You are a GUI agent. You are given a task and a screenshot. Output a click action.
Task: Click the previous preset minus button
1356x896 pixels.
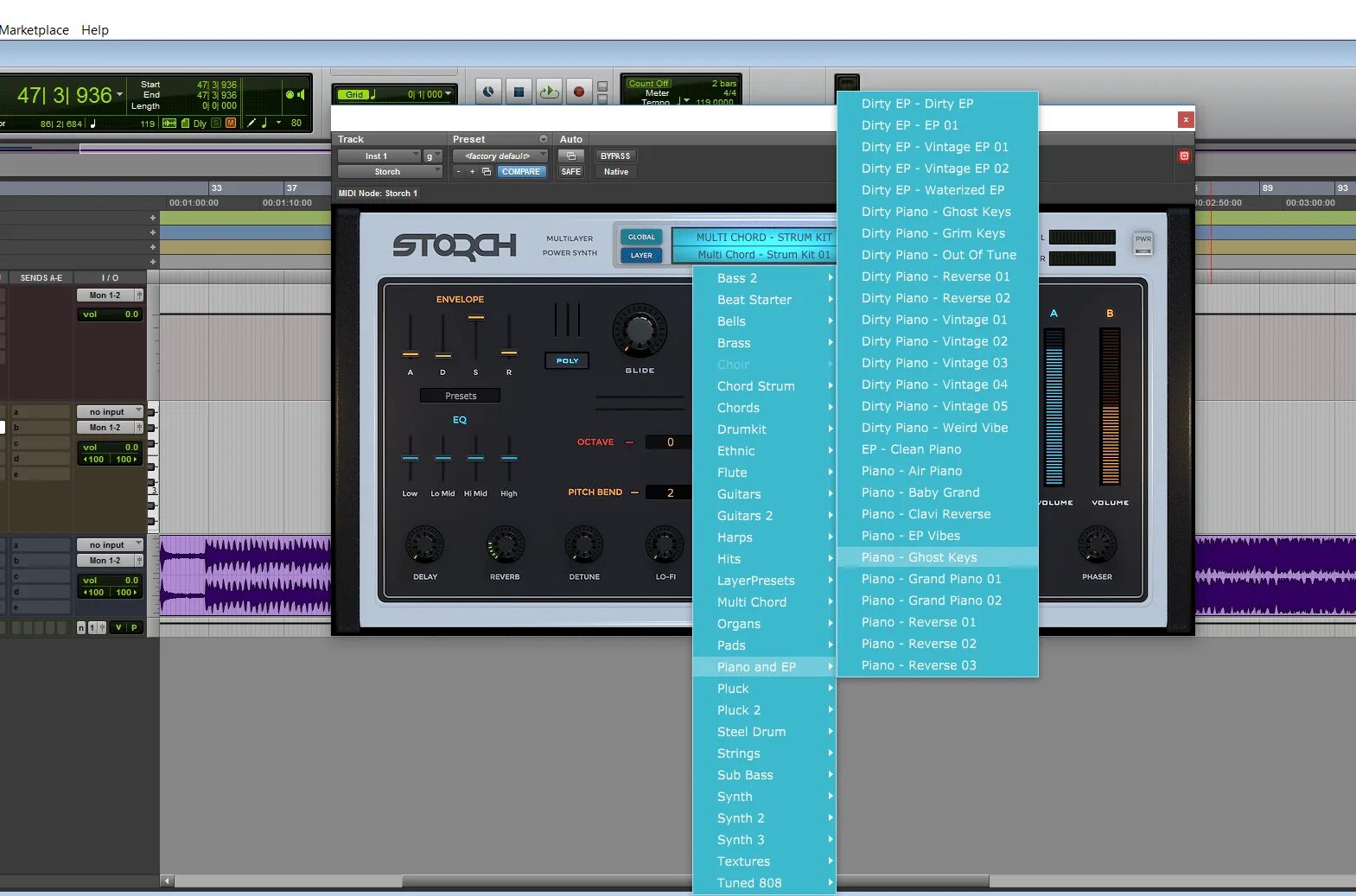point(458,172)
